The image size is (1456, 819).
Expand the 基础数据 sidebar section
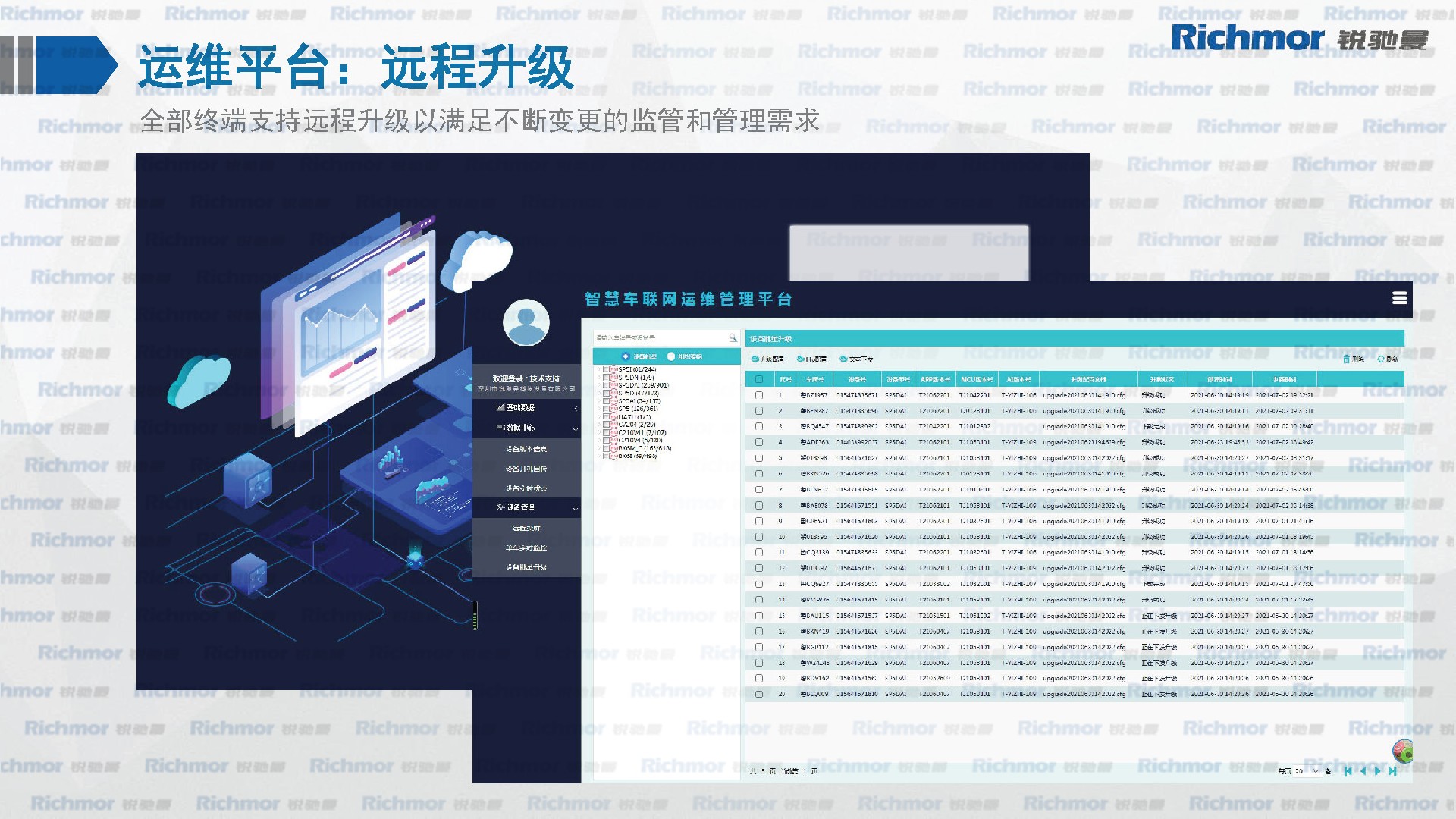click(x=576, y=408)
